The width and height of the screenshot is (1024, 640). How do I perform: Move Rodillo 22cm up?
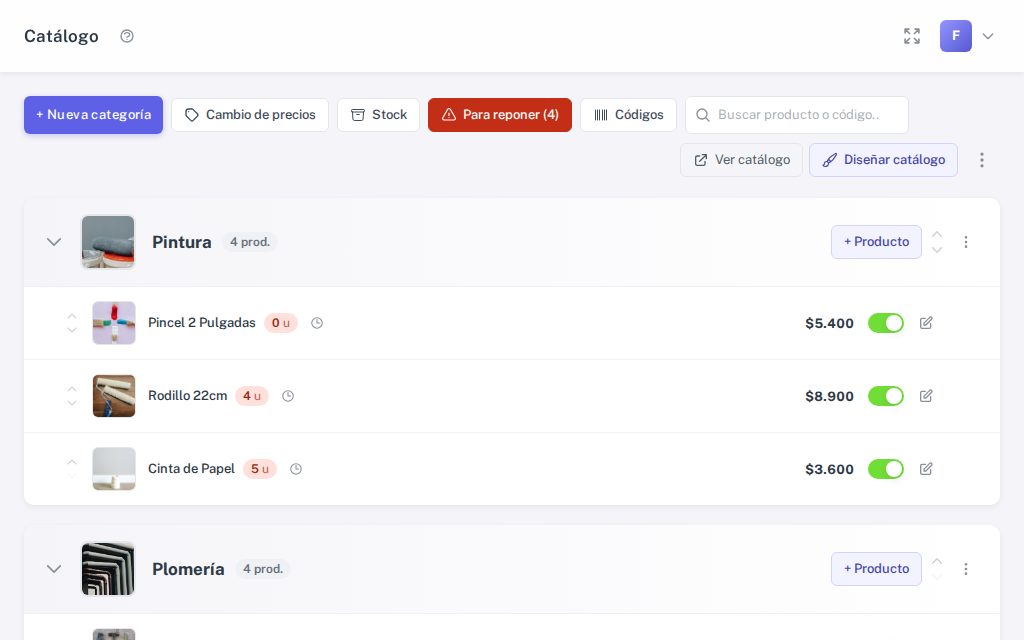point(72,389)
